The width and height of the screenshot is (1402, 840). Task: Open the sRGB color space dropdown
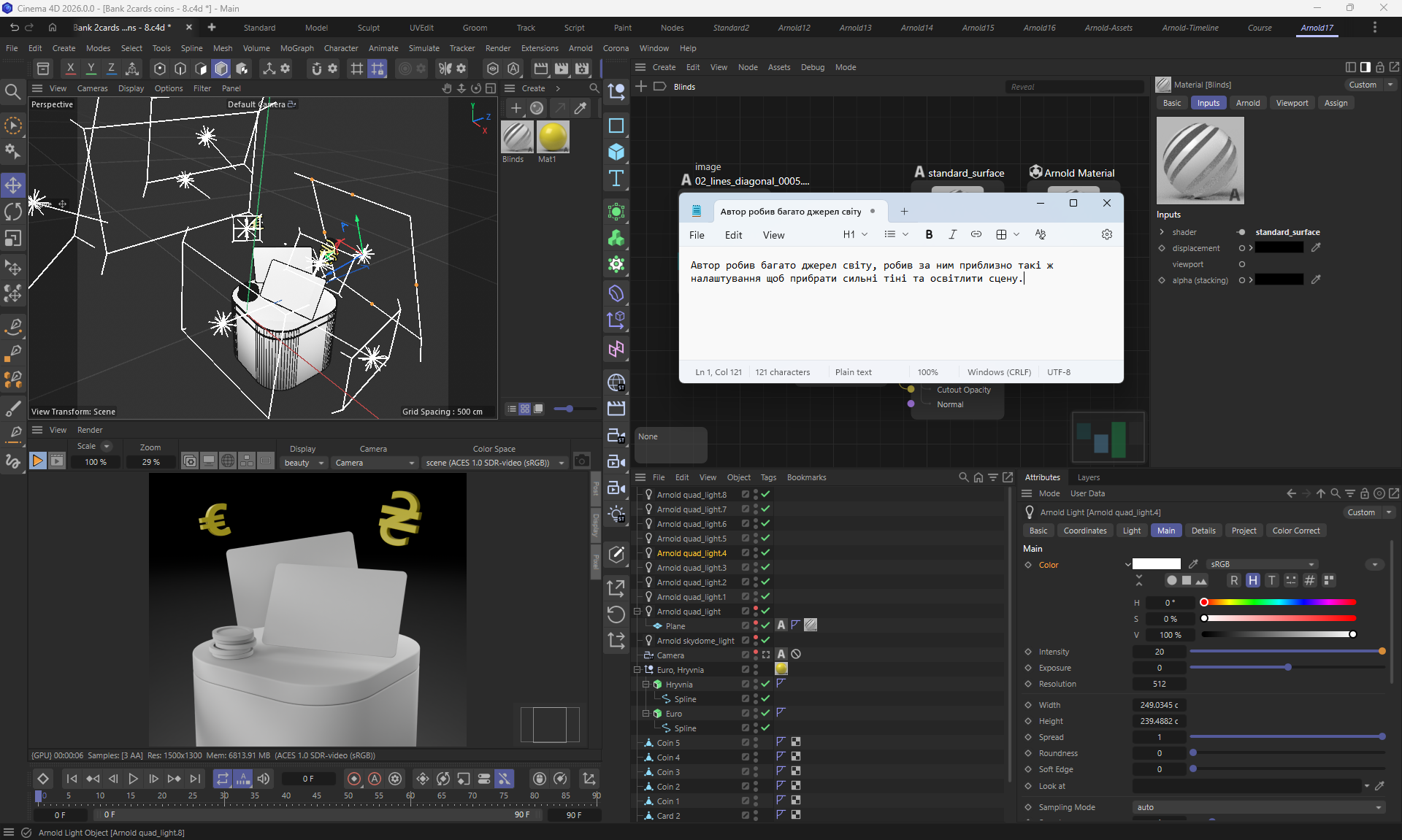click(1263, 564)
